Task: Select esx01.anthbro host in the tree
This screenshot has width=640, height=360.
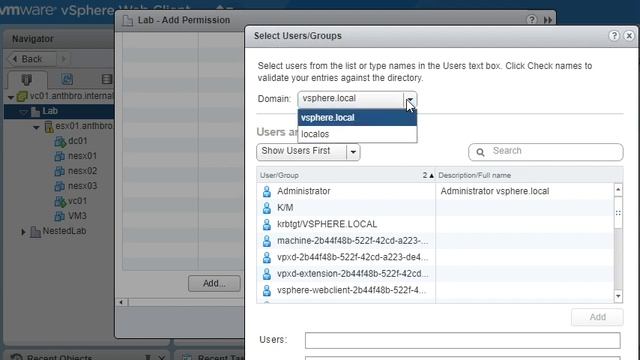Action: [x=84, y=126]
